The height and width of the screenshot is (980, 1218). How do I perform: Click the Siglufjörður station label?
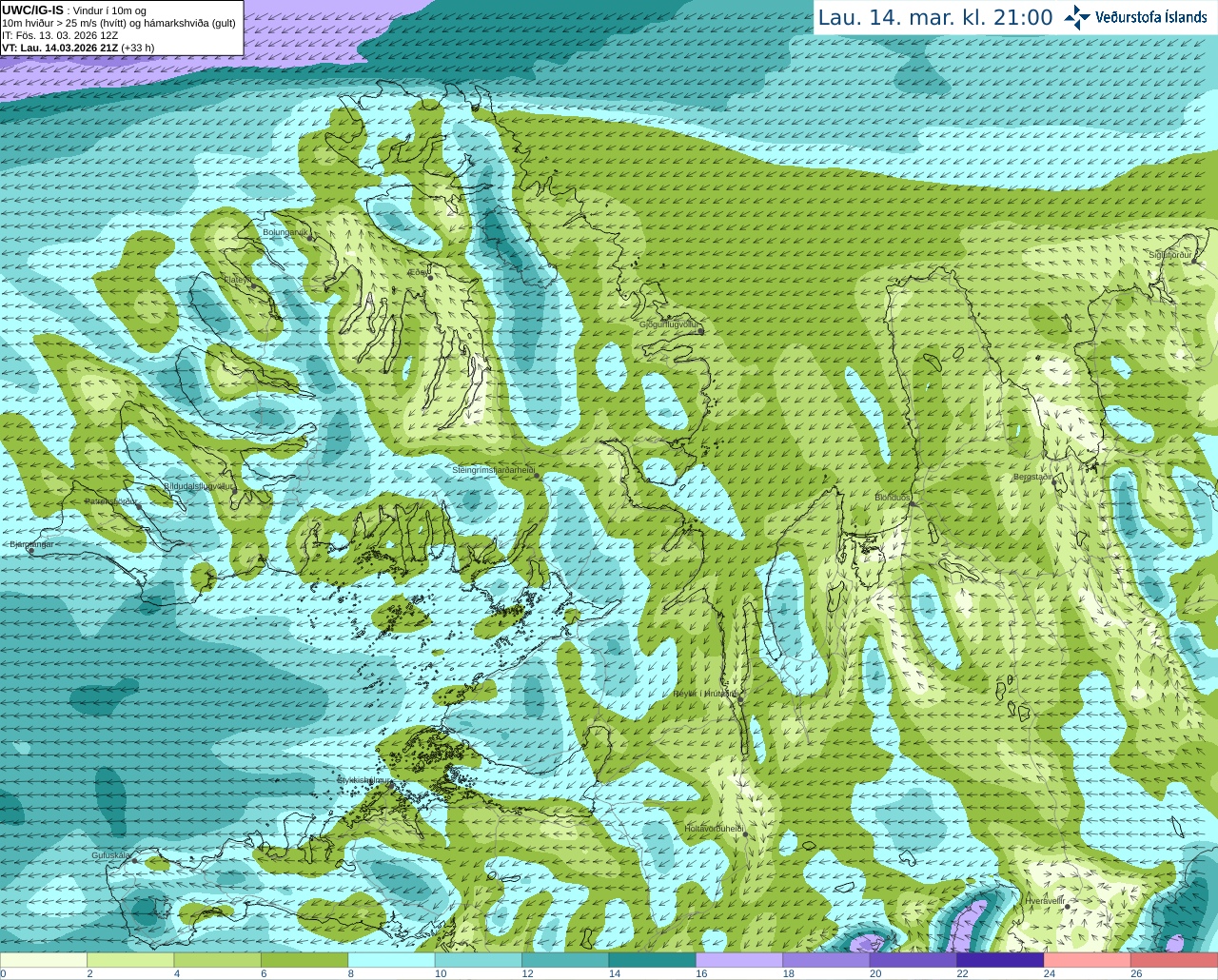1170,255
